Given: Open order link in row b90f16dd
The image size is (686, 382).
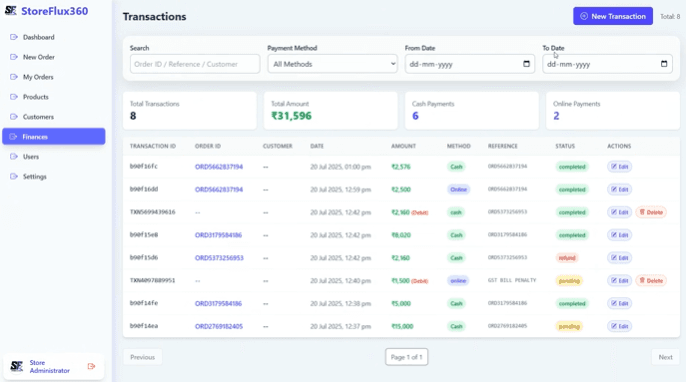Looking at the screenshot, I should 219,189.
